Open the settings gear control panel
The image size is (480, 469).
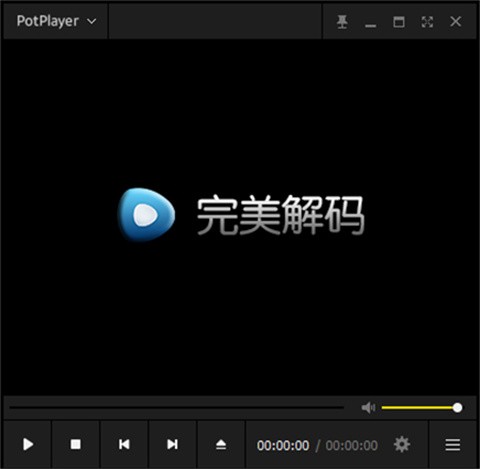[x=402, y=444]
